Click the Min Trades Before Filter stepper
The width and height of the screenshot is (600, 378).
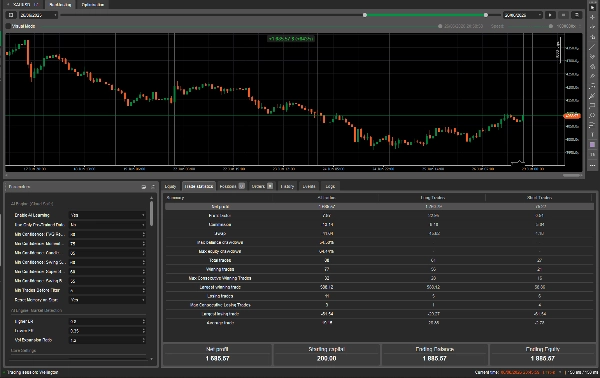point(143,290)
